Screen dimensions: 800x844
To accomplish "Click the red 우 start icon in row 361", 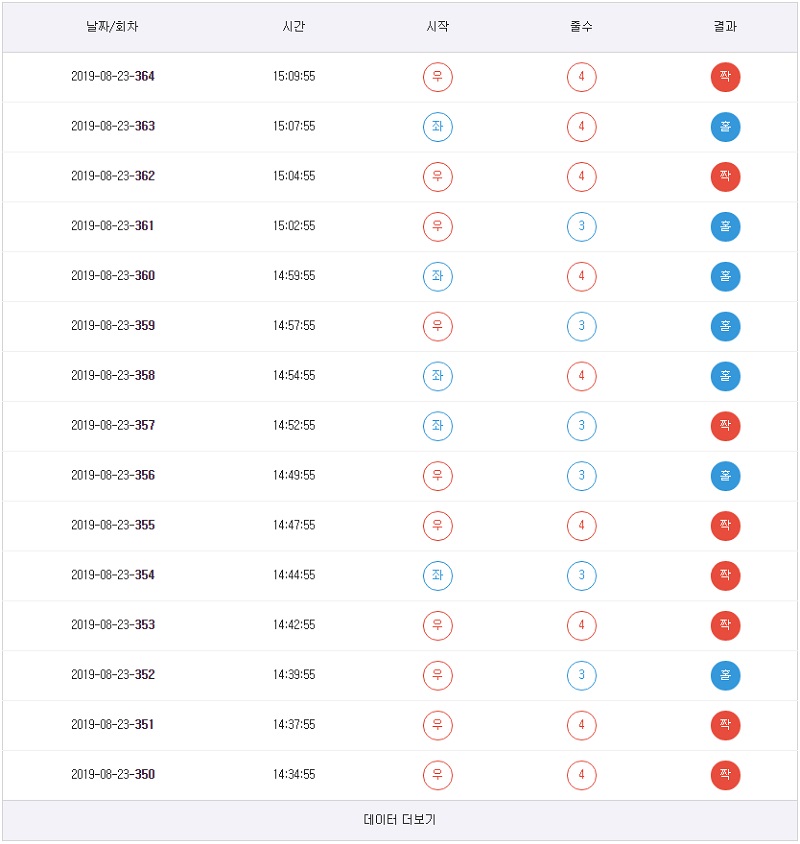I will [x=437, y=226].
